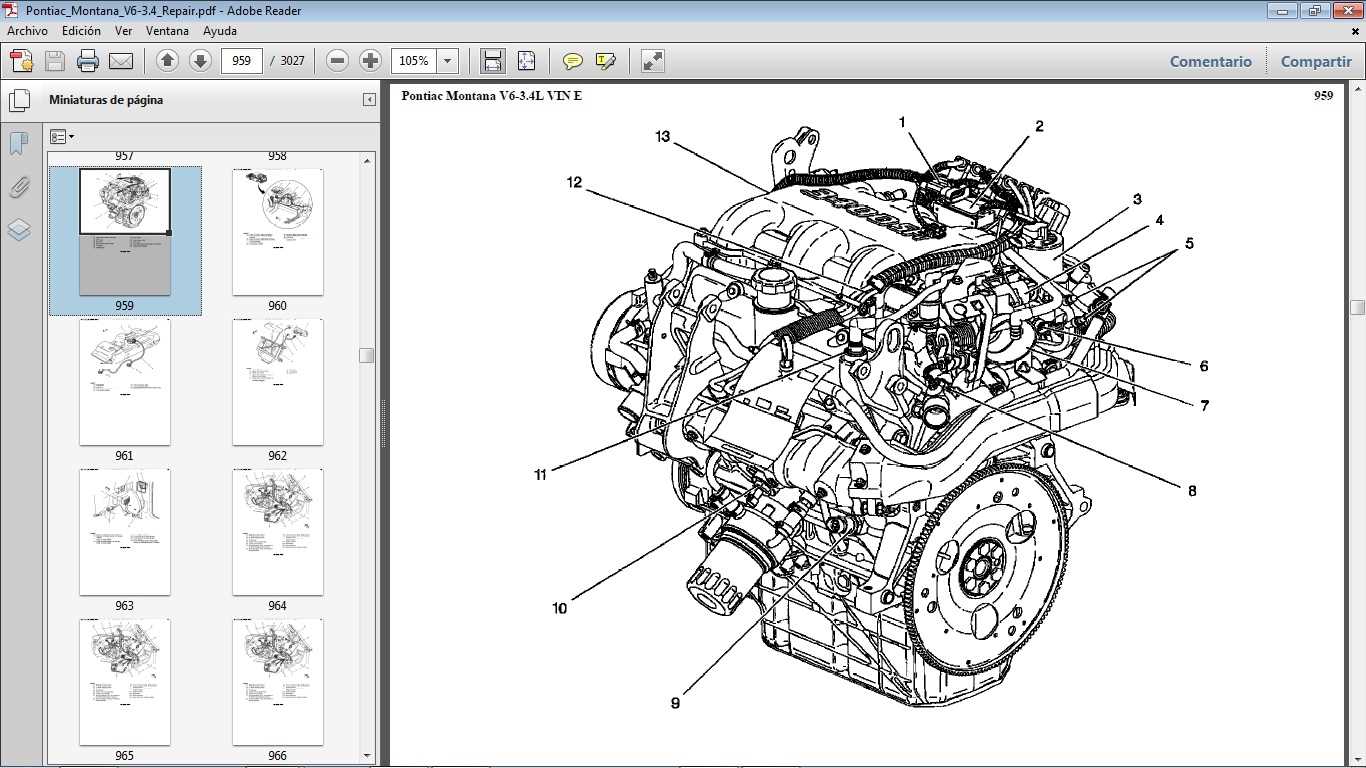Open the Compartir pane
The image size is (1366, 768).
1316,61
